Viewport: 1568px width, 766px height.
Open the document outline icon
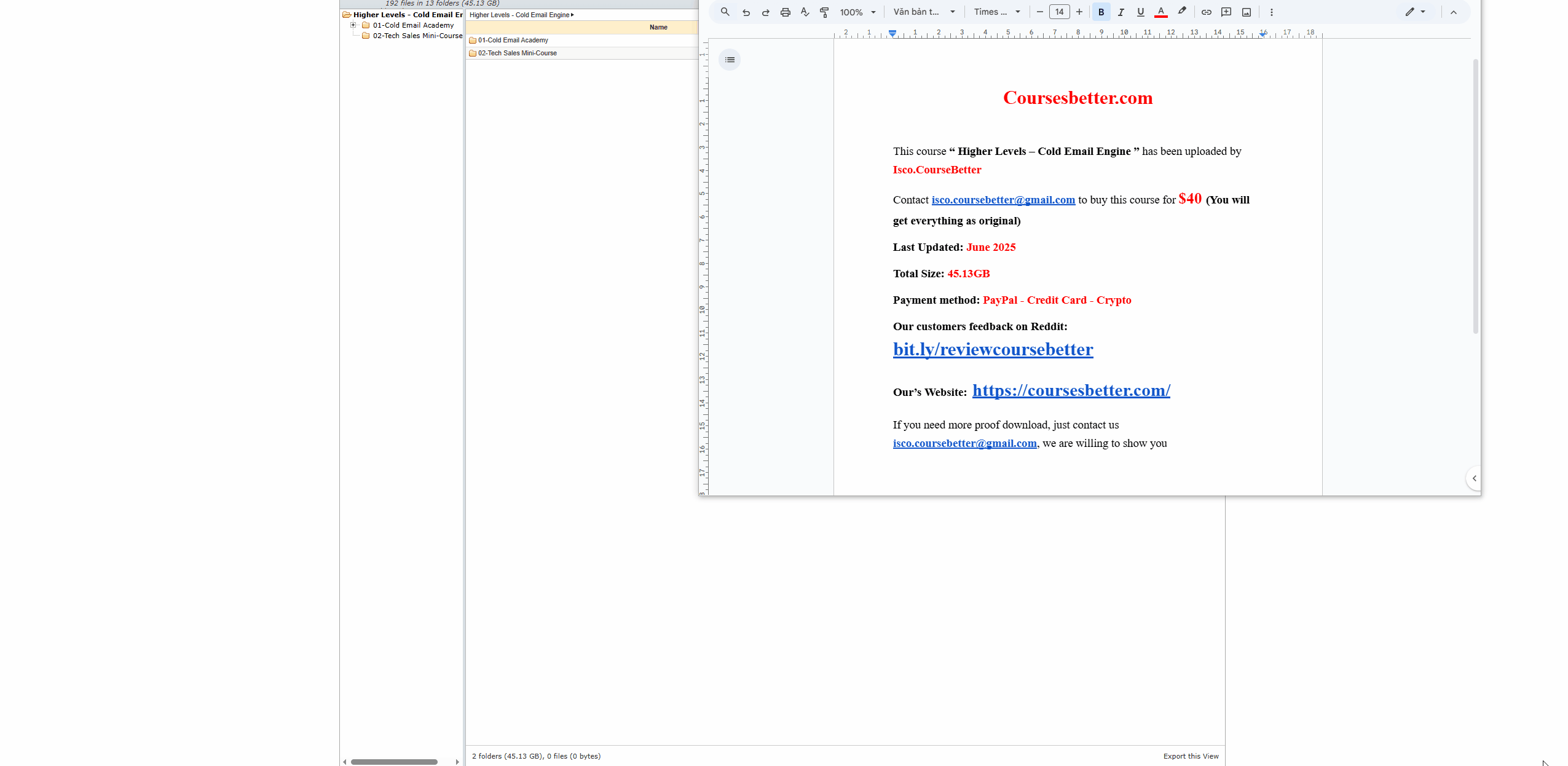coord(730,60)
